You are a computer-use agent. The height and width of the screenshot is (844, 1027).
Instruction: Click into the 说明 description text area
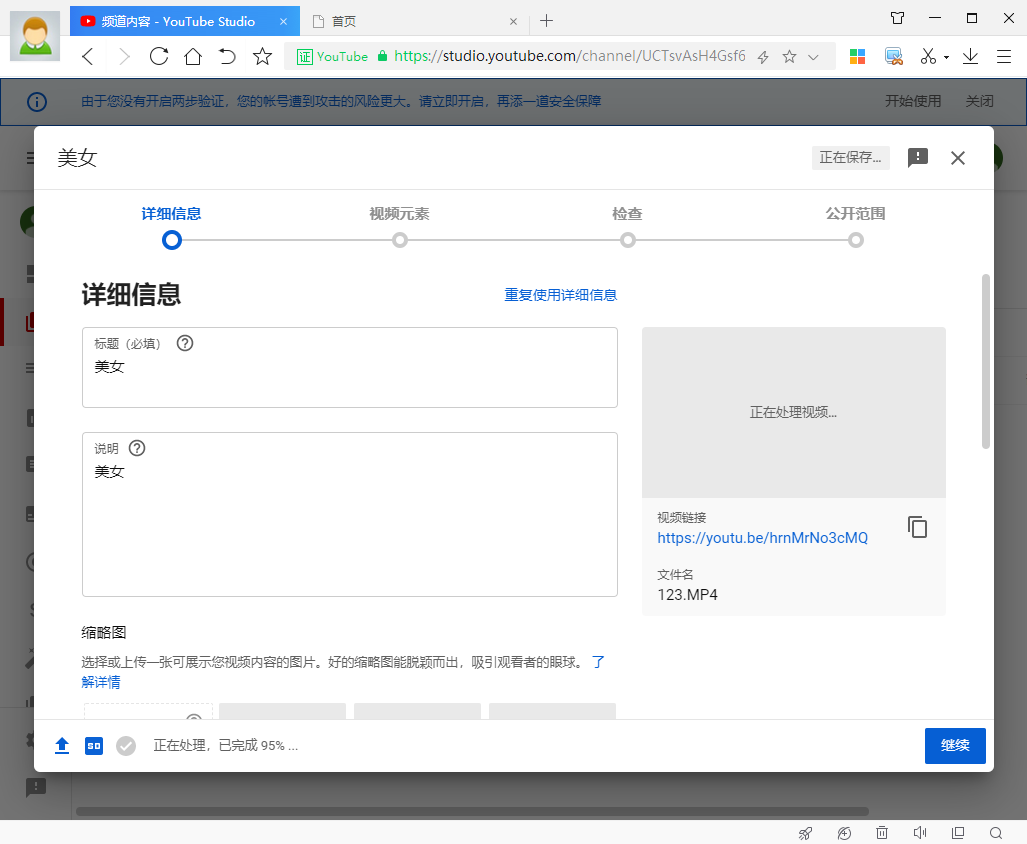coord(350,514)
